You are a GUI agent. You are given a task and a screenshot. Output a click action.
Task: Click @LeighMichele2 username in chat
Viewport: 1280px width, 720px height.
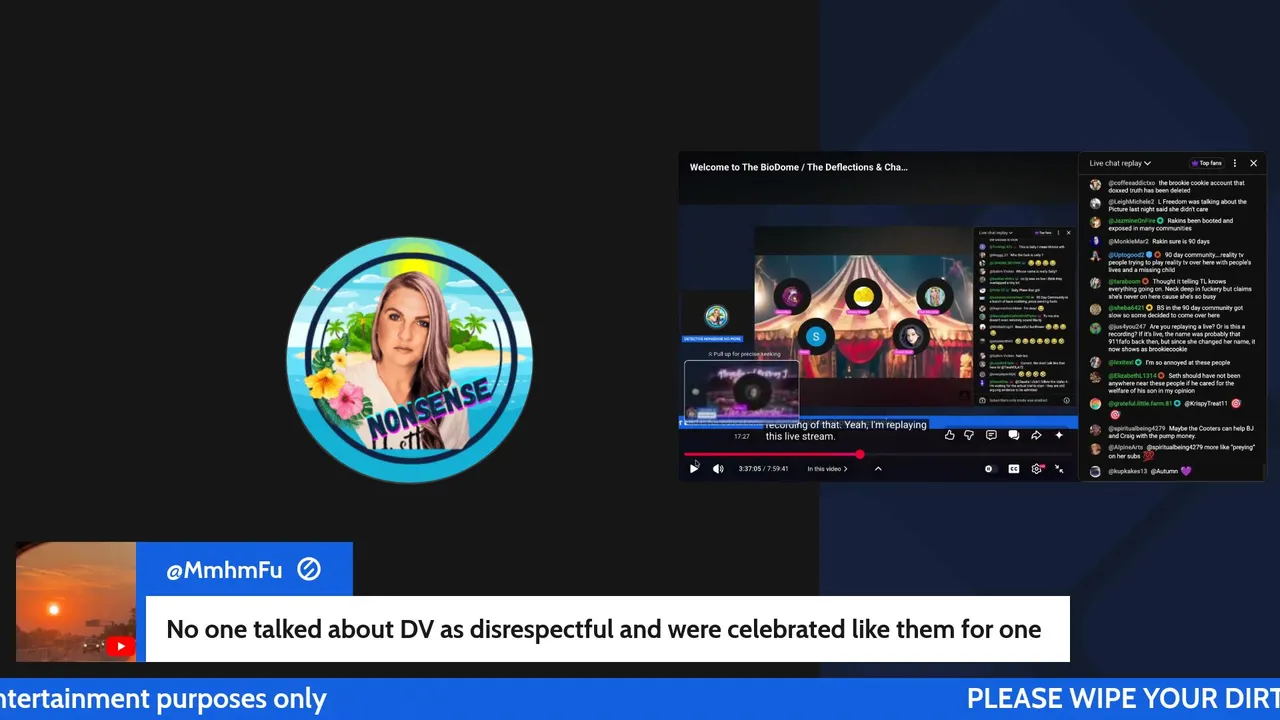point(1130,202)
